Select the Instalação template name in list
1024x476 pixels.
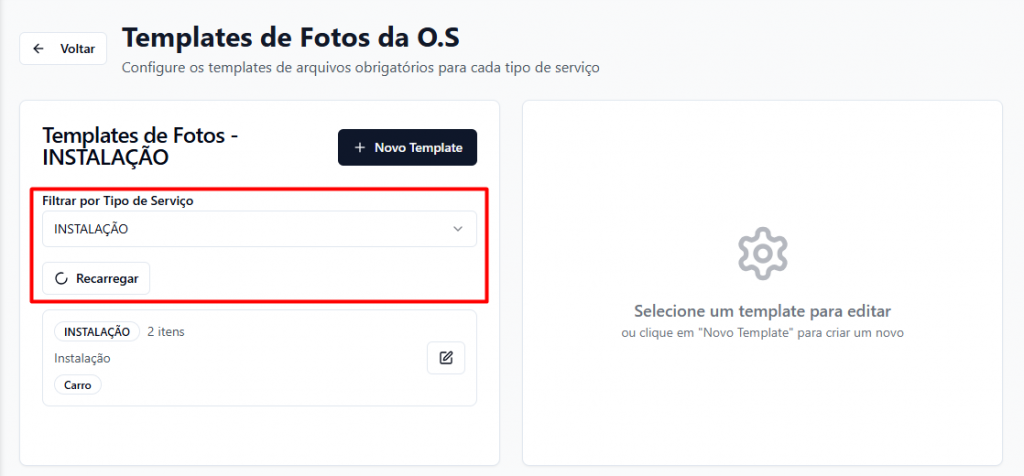(82, 358)
